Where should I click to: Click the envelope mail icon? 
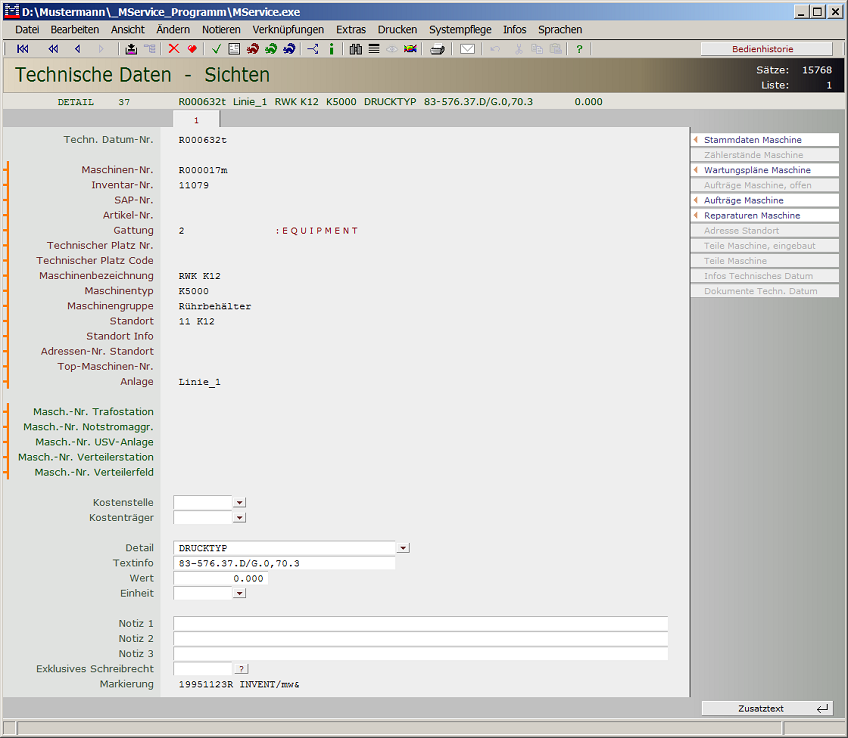pos(467,49)
